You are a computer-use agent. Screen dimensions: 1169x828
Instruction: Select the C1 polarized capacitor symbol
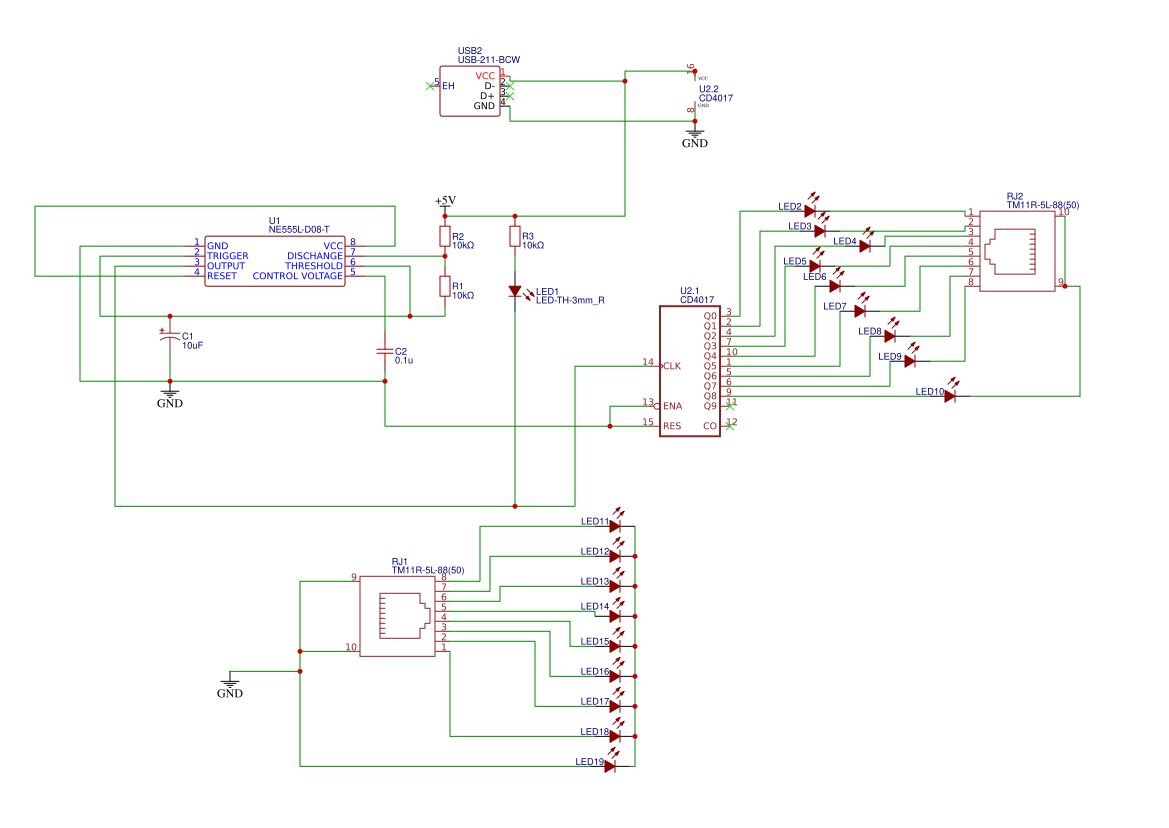click(169, 337)
